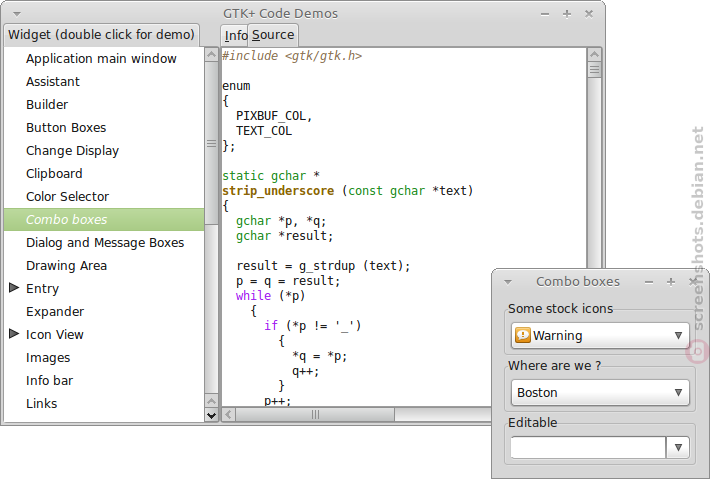Close the GTK+ Code Demos window
Viewport: 710px width, 479px height.
pyautogui.click(x=589, y=14)
